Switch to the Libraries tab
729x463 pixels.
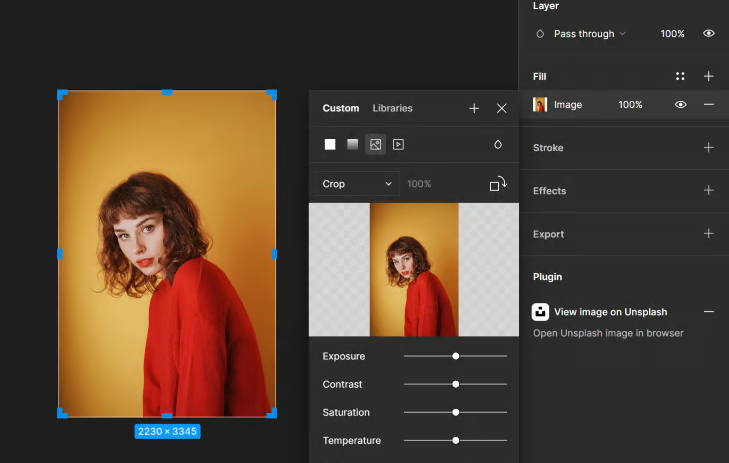click(392, 108)
